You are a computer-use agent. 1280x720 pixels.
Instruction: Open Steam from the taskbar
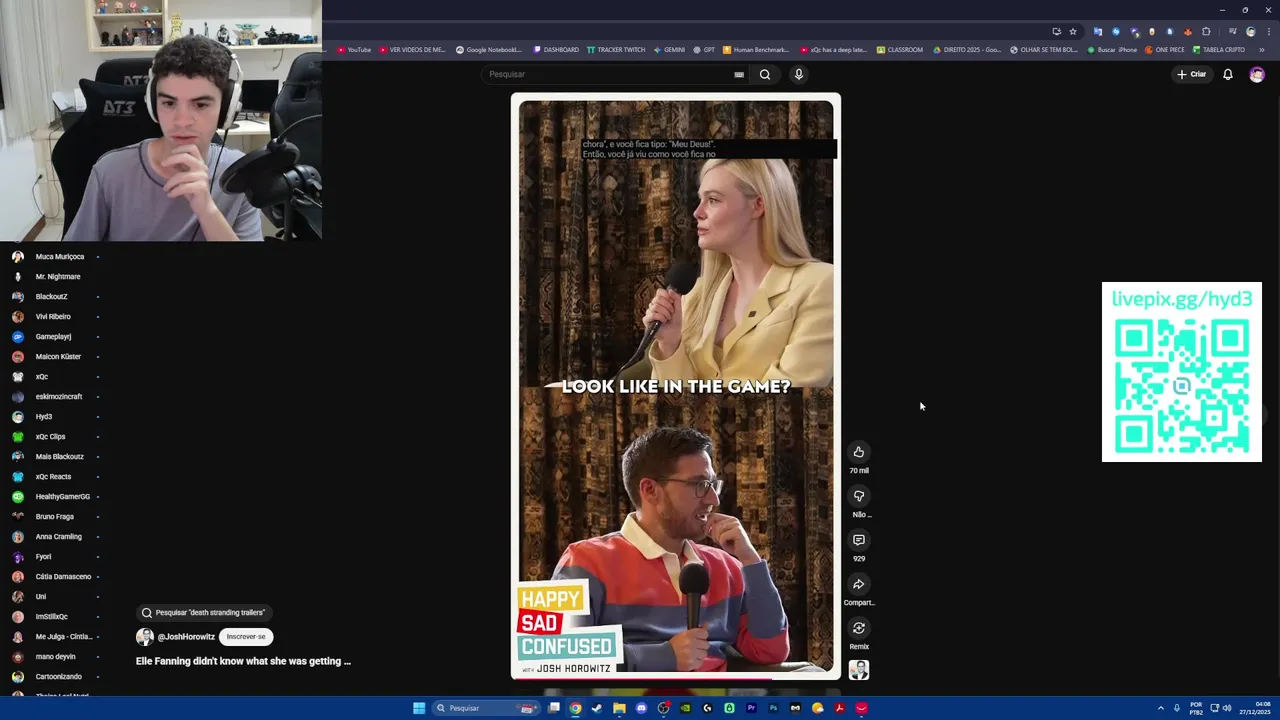coord(597,708)
